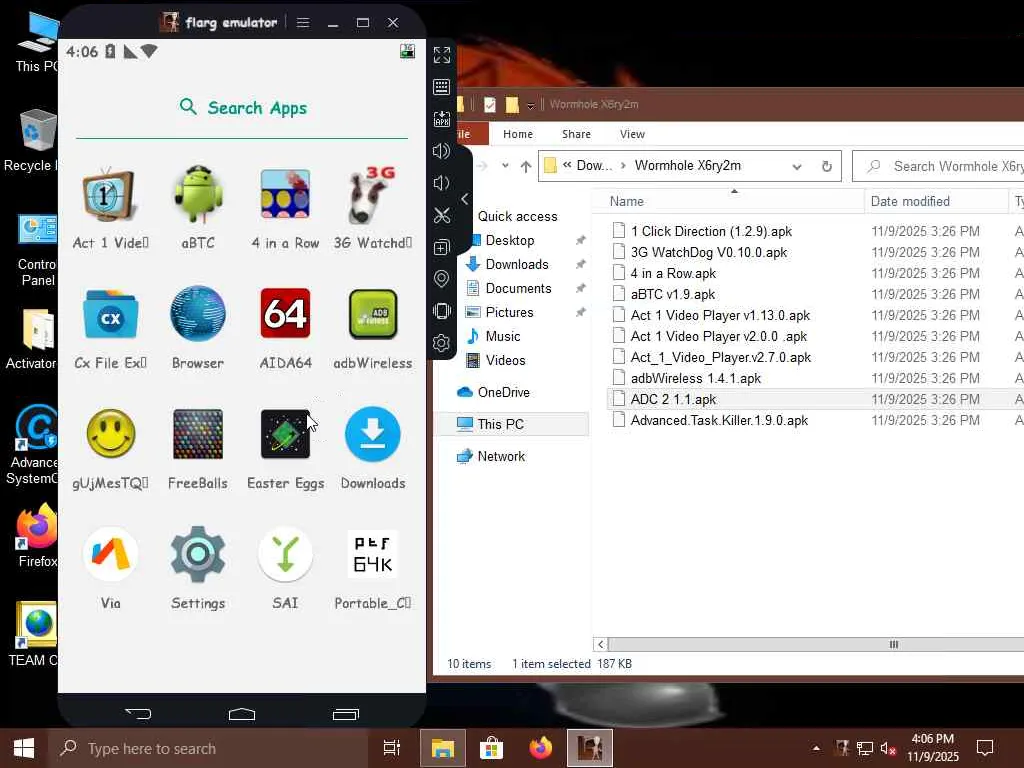The width and height of the screenshot is (1024, 768).
Task: Refresh the Wormhole X6ry2m folder
Action: [827, 167]
